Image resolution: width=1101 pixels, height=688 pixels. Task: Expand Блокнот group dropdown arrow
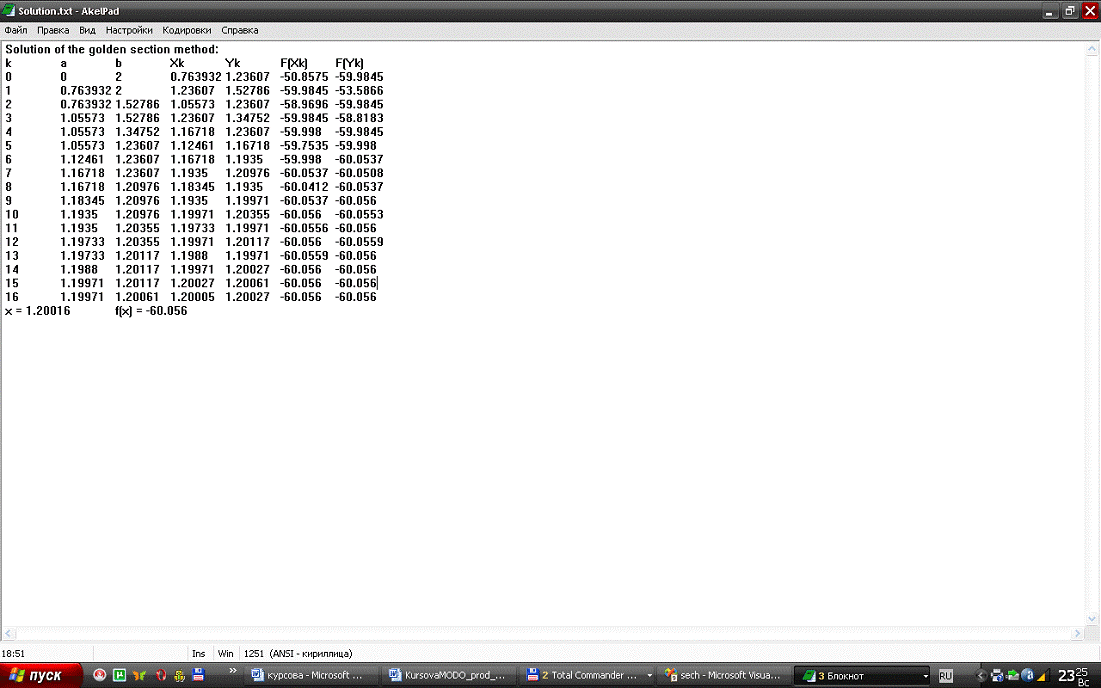pyautogui.click(x=926, y=675)
